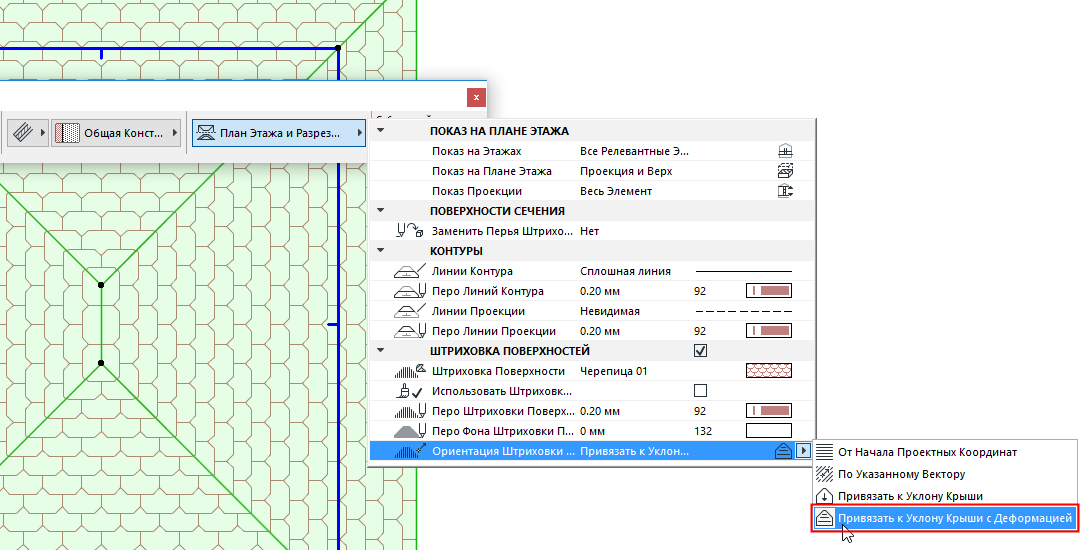Open arrow on План Этажа и Разрез tab
Image resolution: width=1087 pixels, height=550 pixels.
[359, 132]
